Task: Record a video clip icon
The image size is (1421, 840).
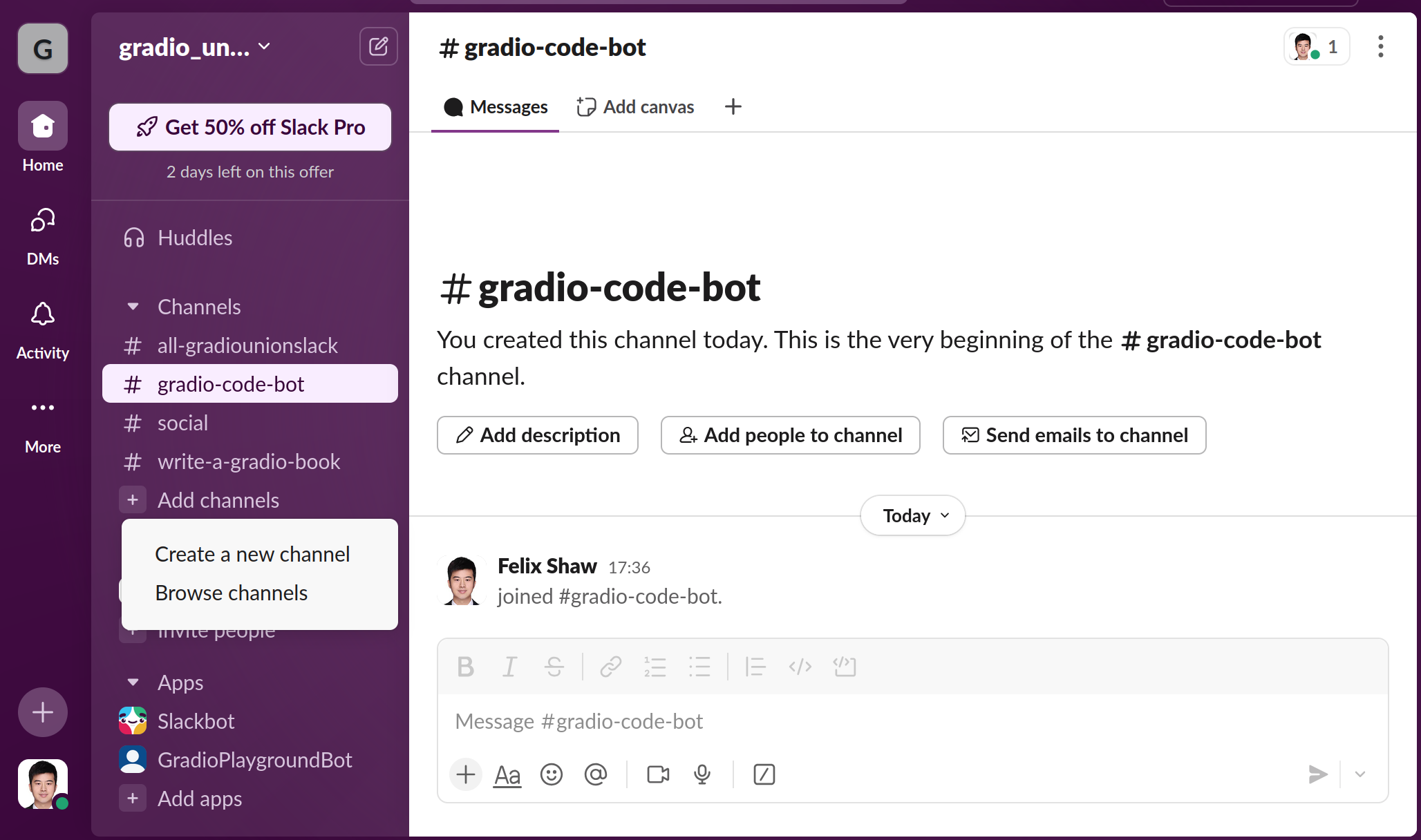Action: coord(657,774)
